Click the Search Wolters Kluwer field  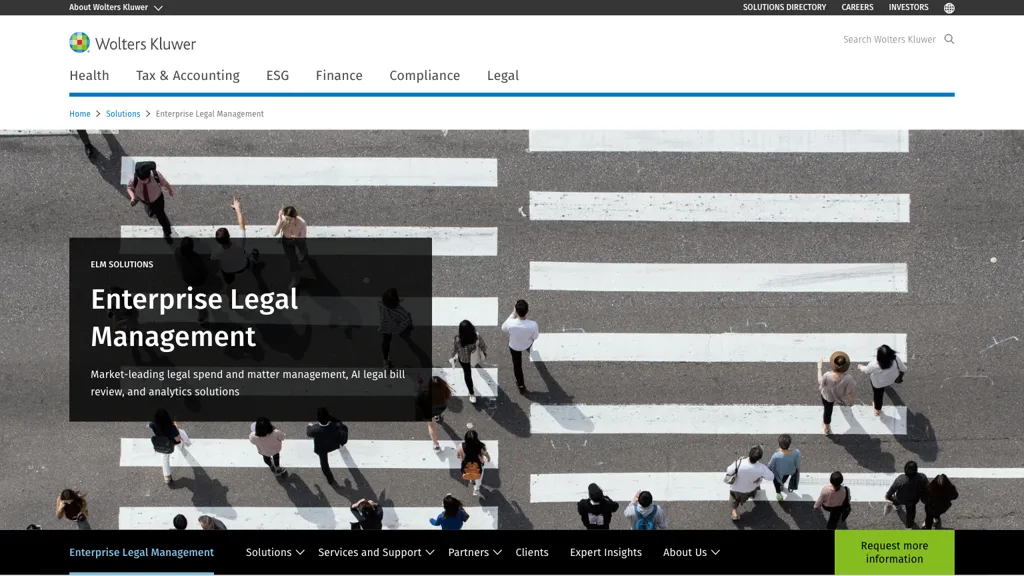tap(889, 39)
